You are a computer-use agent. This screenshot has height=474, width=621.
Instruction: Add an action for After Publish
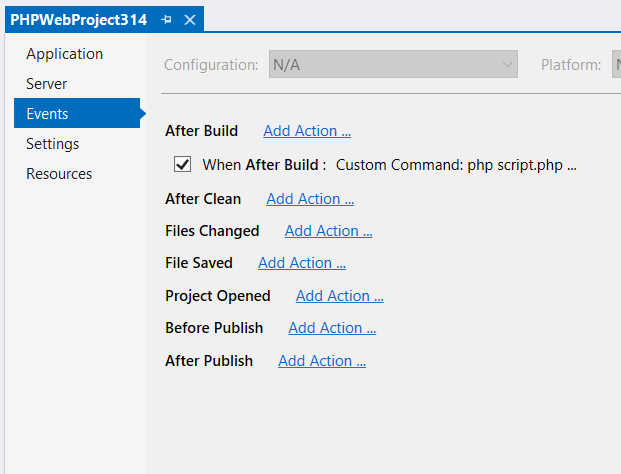322,361
